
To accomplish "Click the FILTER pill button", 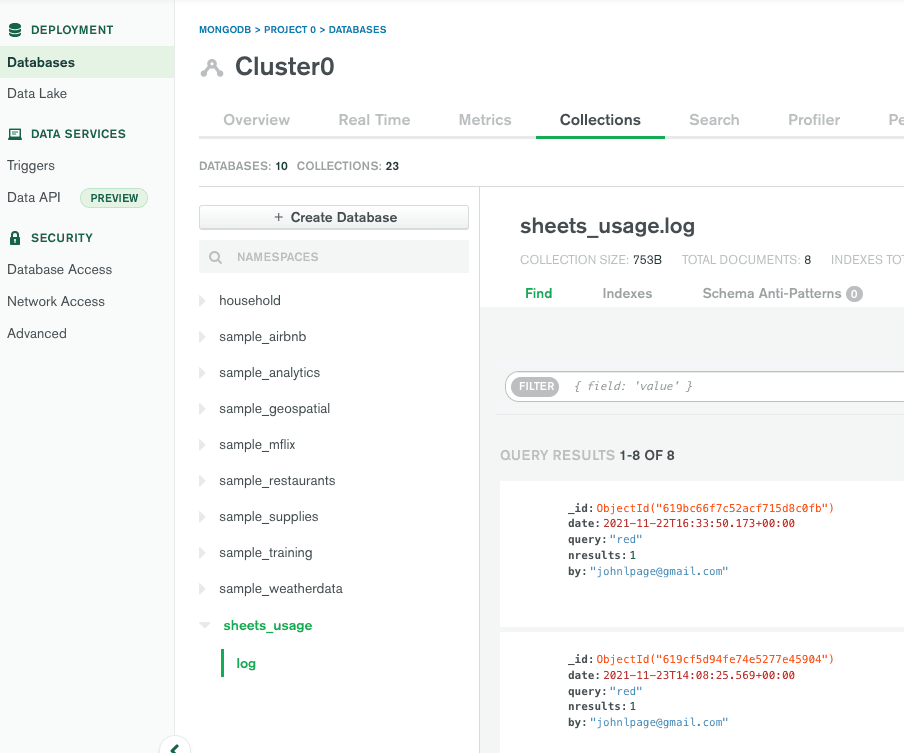I will point(537,387).
